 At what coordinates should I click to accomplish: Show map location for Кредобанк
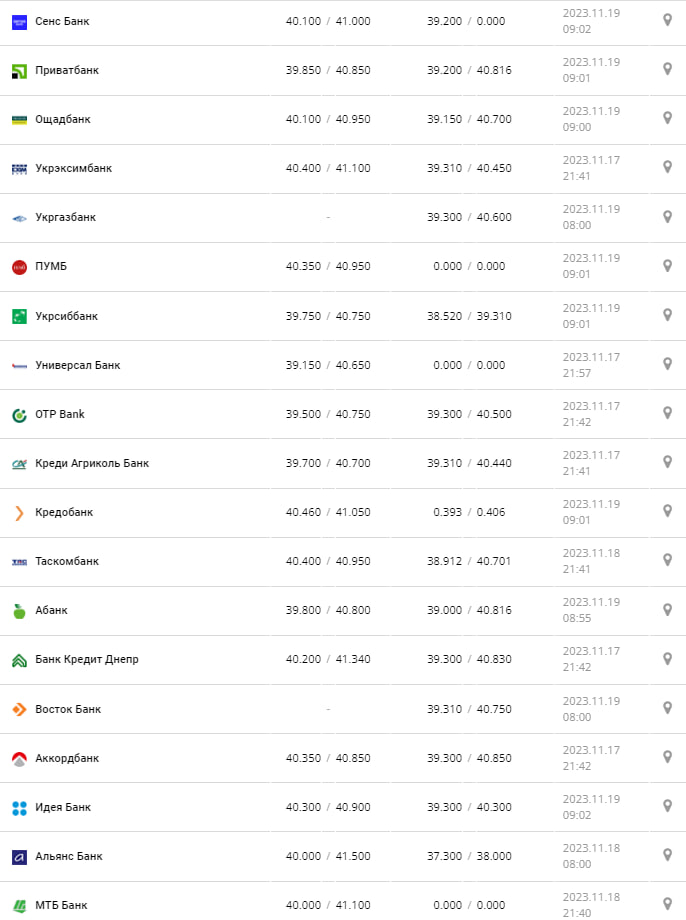click(667, 511)
